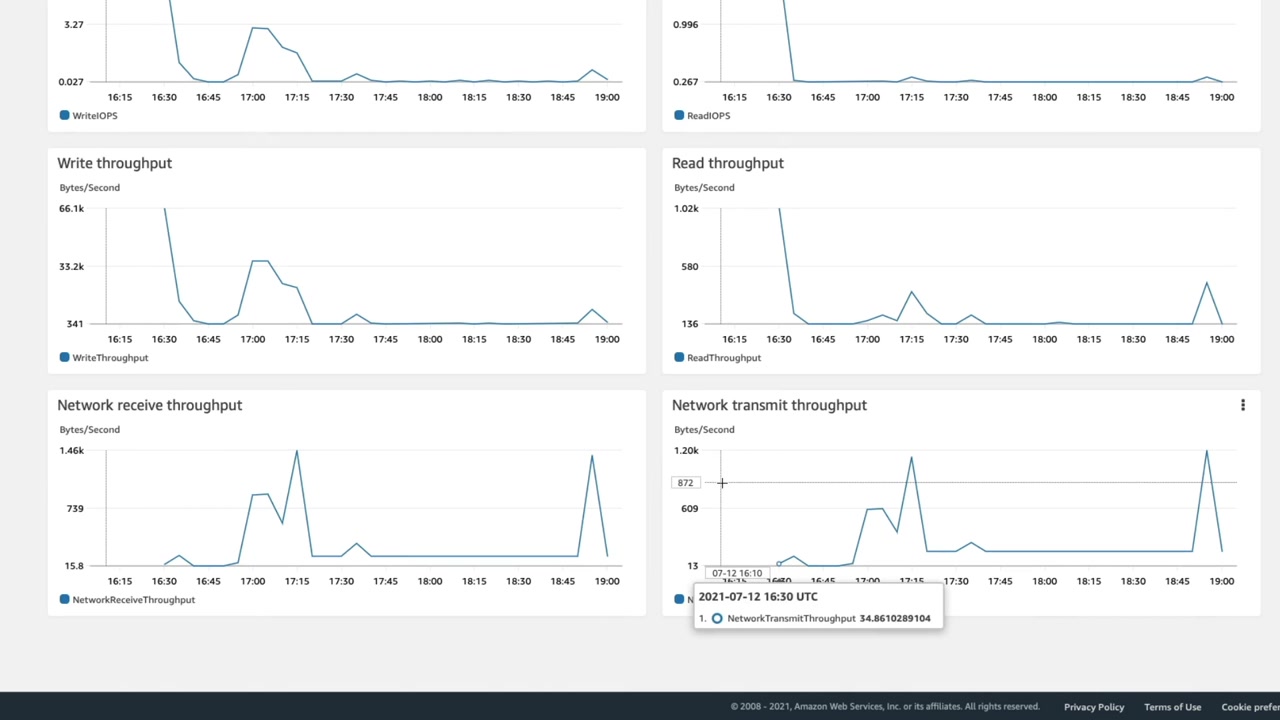Click Bytes/Second unit under Read throughput
Image resolution: width=1280 pixels, height=720 pixels.
[x=704, y=188]
